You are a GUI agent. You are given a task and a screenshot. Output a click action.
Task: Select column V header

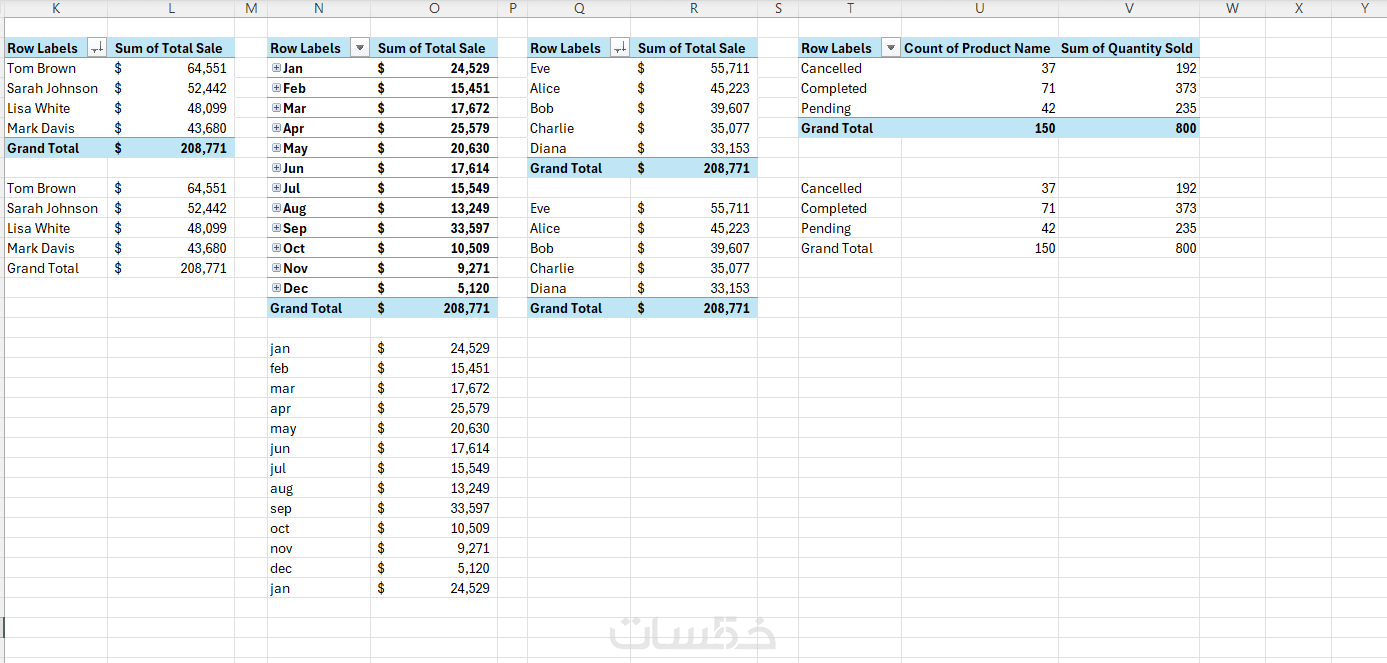click(x=1129, y=8)
